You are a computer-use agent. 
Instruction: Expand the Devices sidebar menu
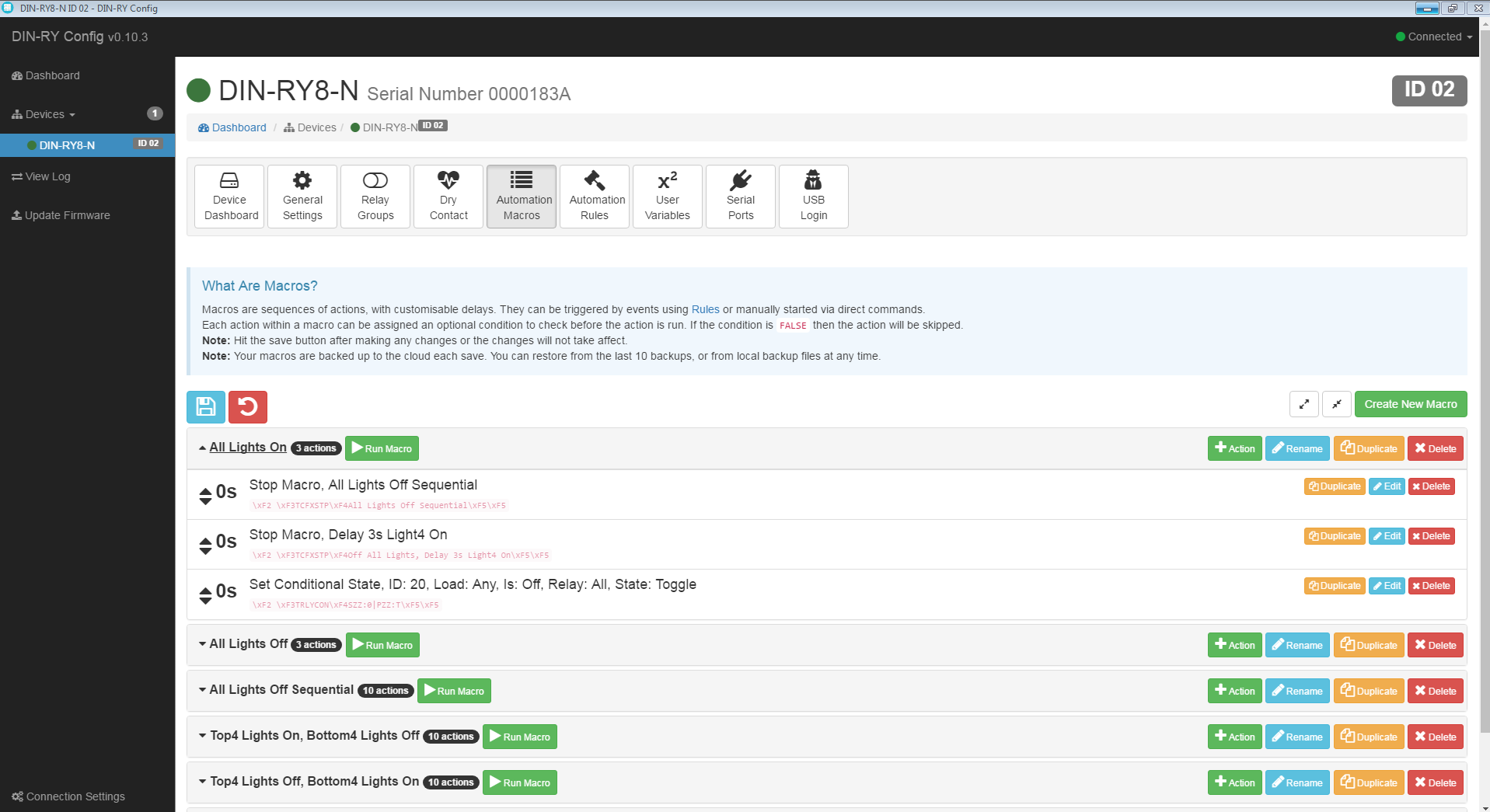pyautogui.click(x=45, y=114)
